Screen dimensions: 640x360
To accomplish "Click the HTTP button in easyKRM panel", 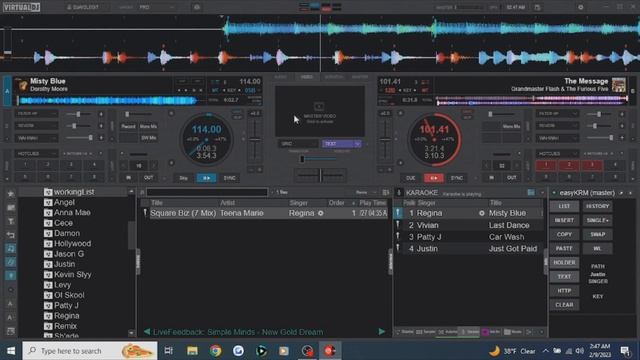I will (x=564, y=291).
